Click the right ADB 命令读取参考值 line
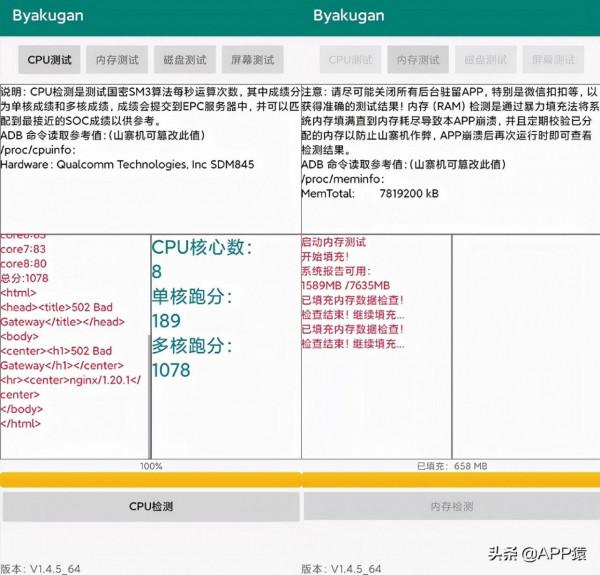Viewport: 600px width, 575px height. pyautogui.click(x=404, y=165)
